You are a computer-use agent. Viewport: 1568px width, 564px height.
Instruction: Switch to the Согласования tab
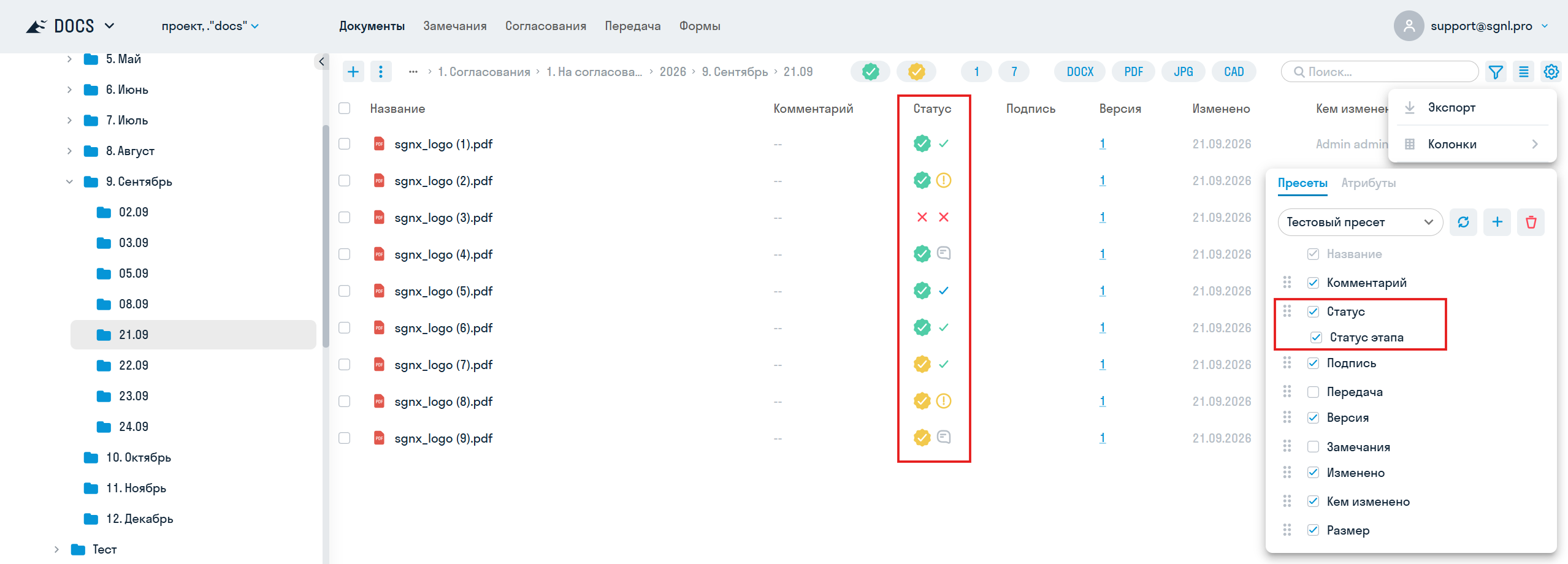pyautogui.click(x=546, y=26)
